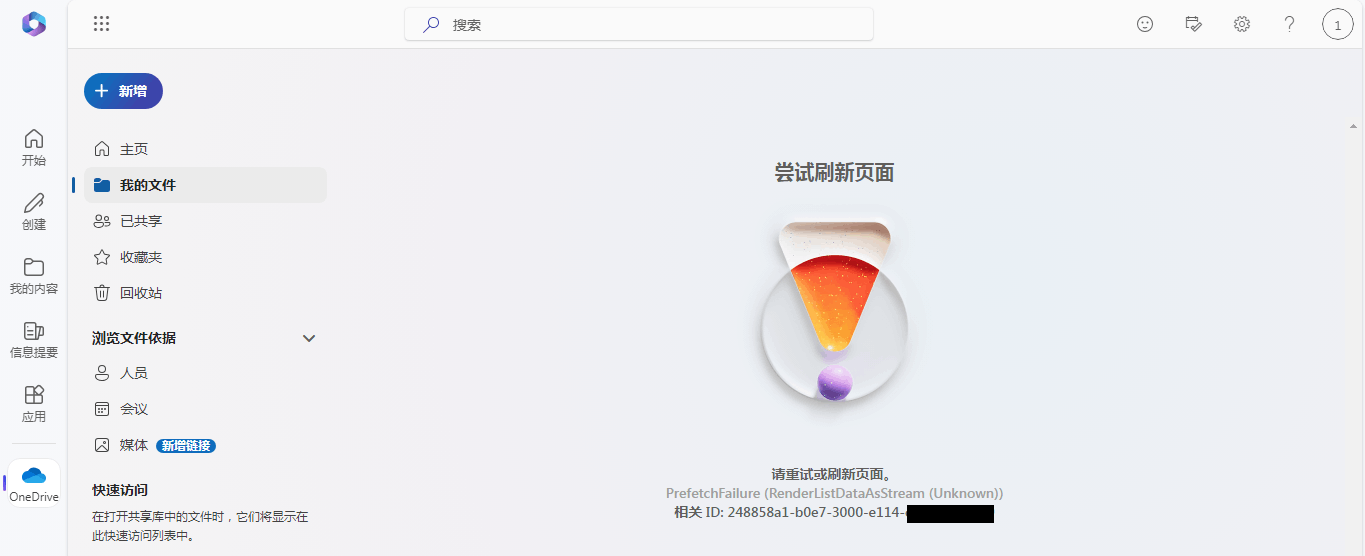Open the checklist tasks icon in header
The height and width of the screenshot is (556, 1365).
[1193, 24]
